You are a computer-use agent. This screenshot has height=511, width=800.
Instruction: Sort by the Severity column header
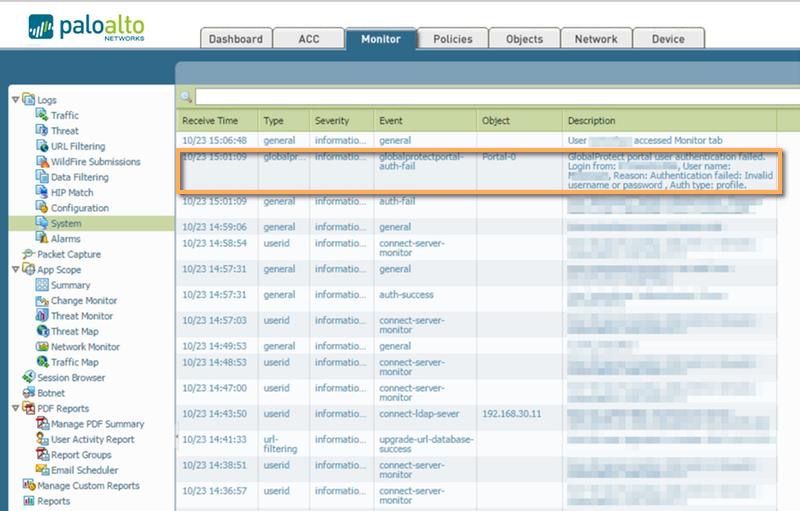tap(341, 121)
